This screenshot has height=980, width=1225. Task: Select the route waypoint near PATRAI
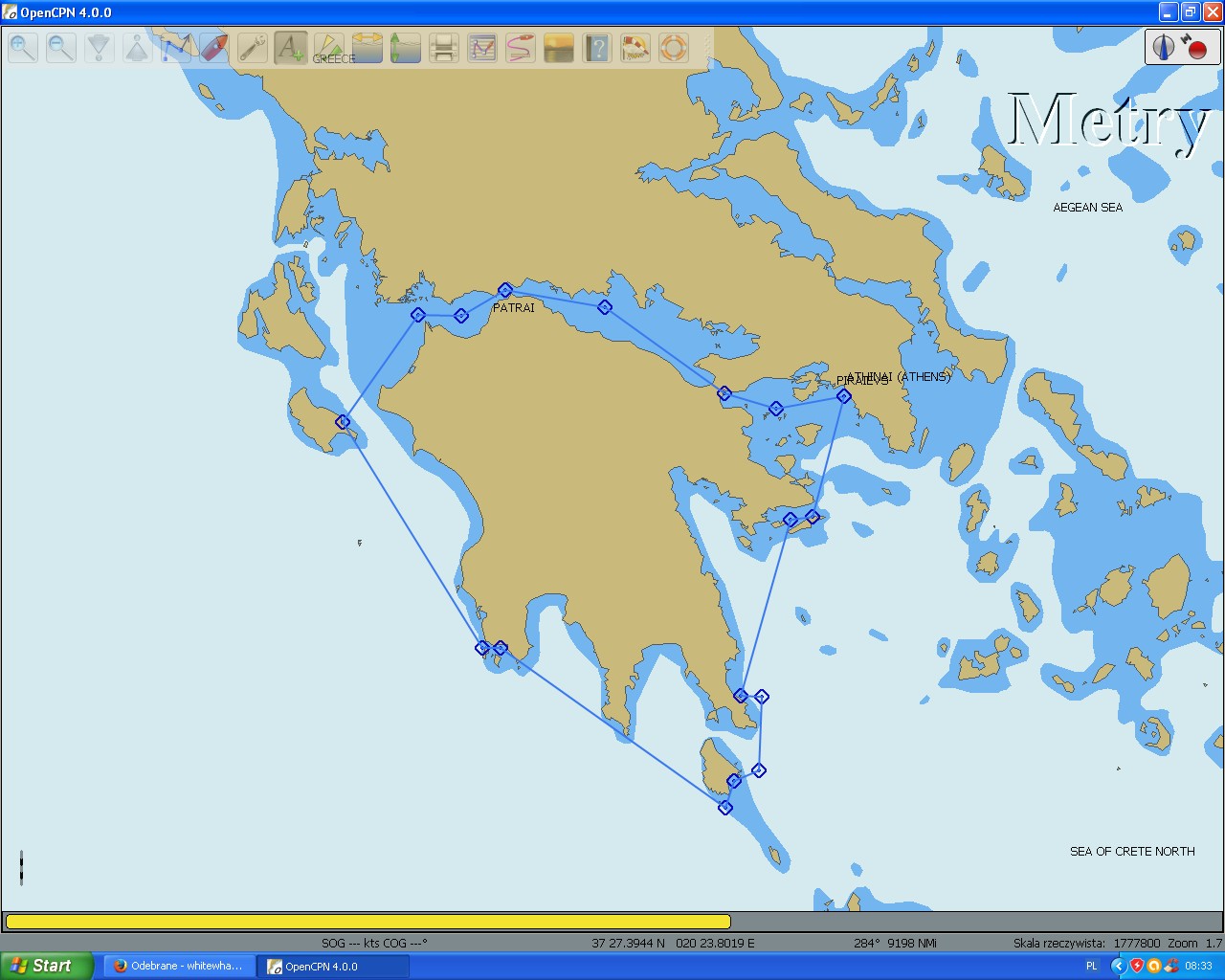point(505,290)
